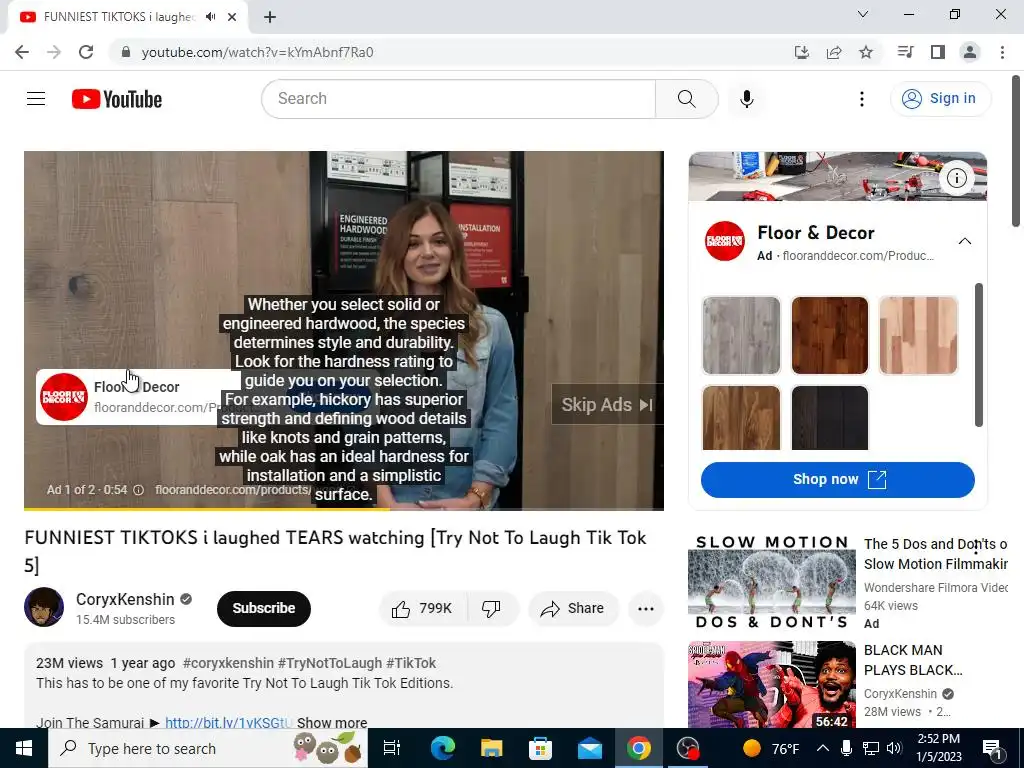
Task: Close the FUNNIEST TIKTOKS tab
Action: (x=232, y=17)
